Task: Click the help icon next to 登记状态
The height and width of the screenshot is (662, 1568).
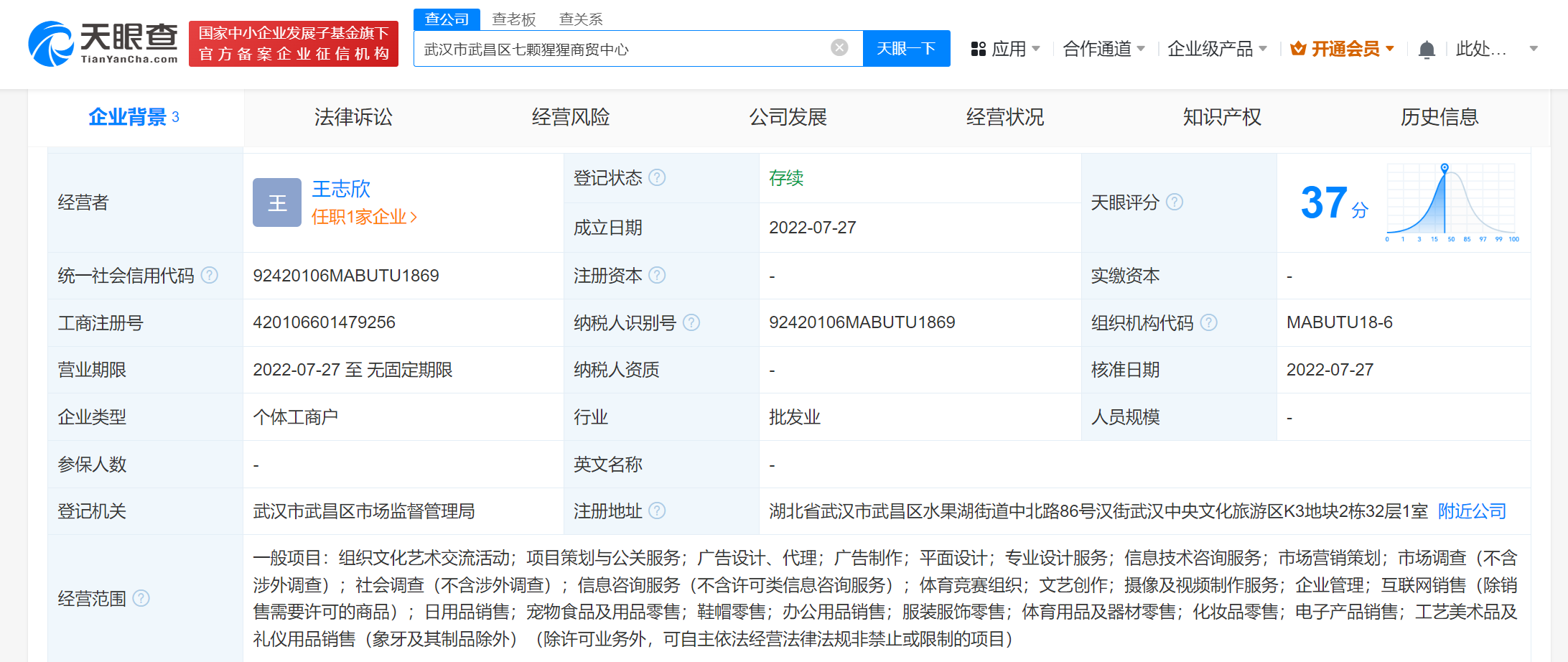Action: coord(658,177)
